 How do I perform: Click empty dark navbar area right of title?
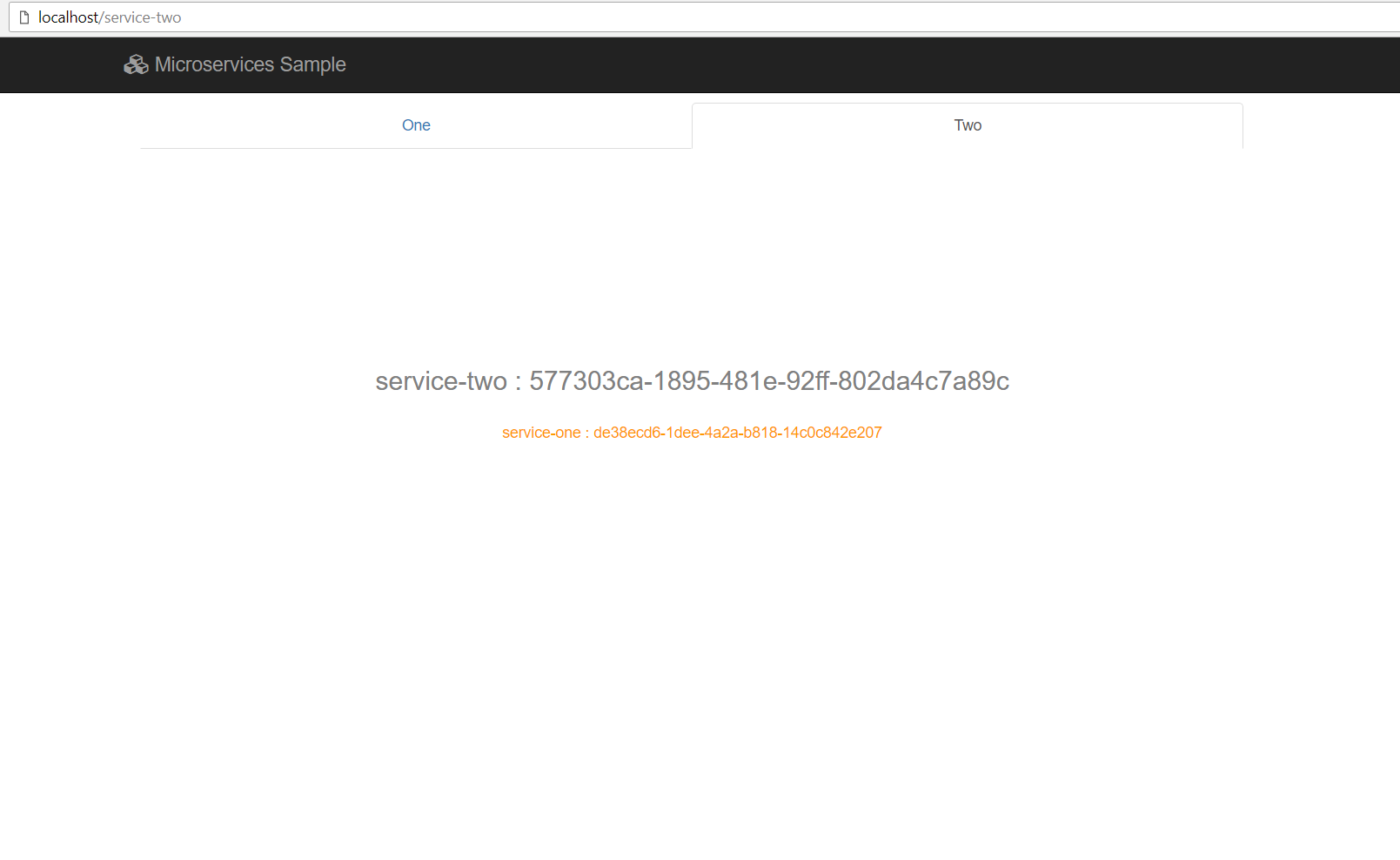pos(783,64)
